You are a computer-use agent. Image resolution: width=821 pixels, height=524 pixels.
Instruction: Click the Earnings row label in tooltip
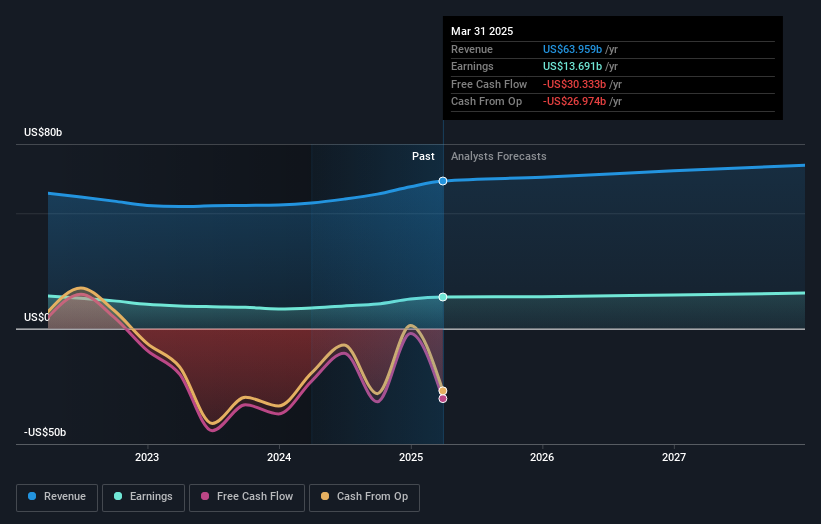coord(472,66)
